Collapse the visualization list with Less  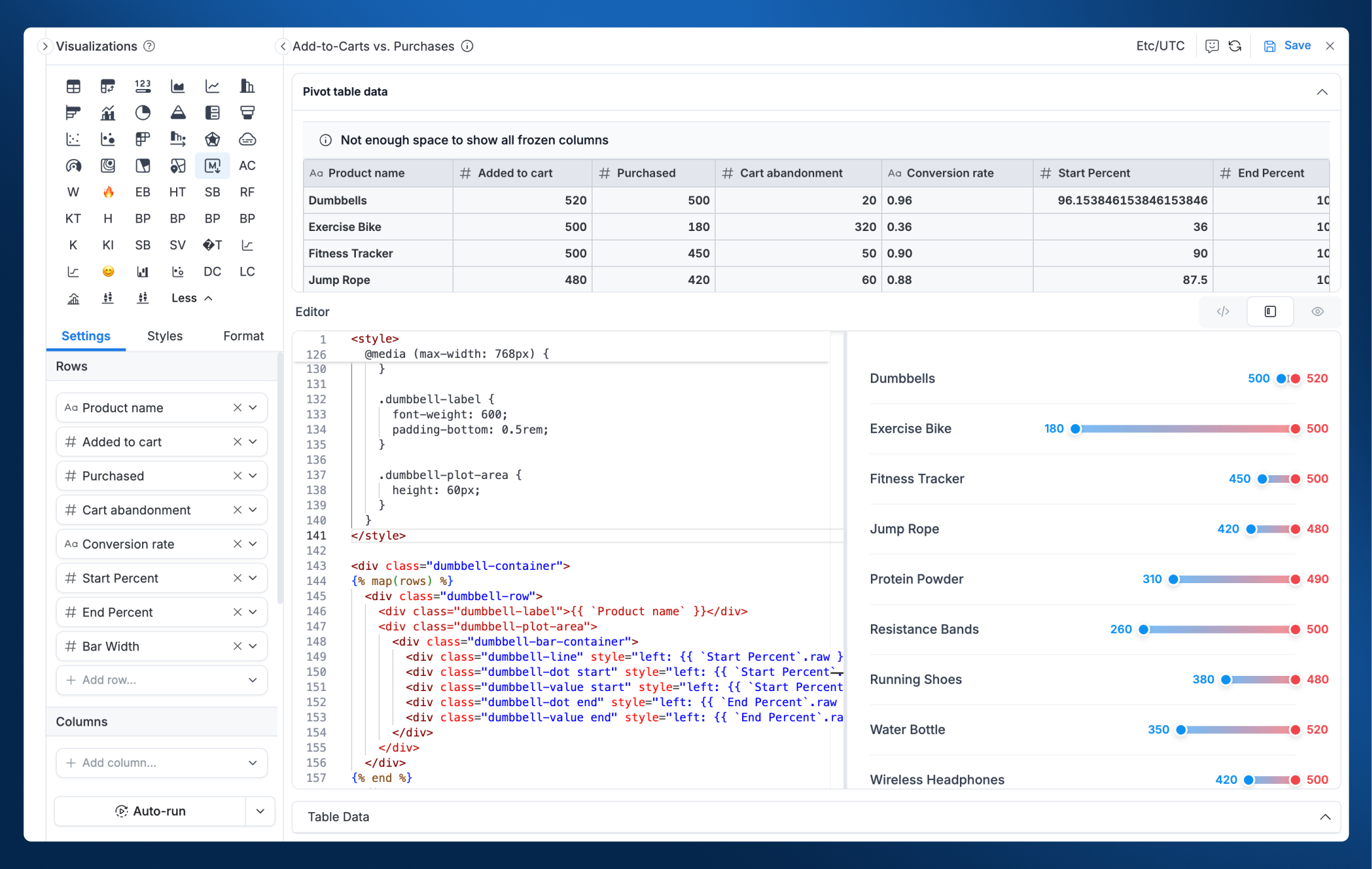[x=184, y=298]
